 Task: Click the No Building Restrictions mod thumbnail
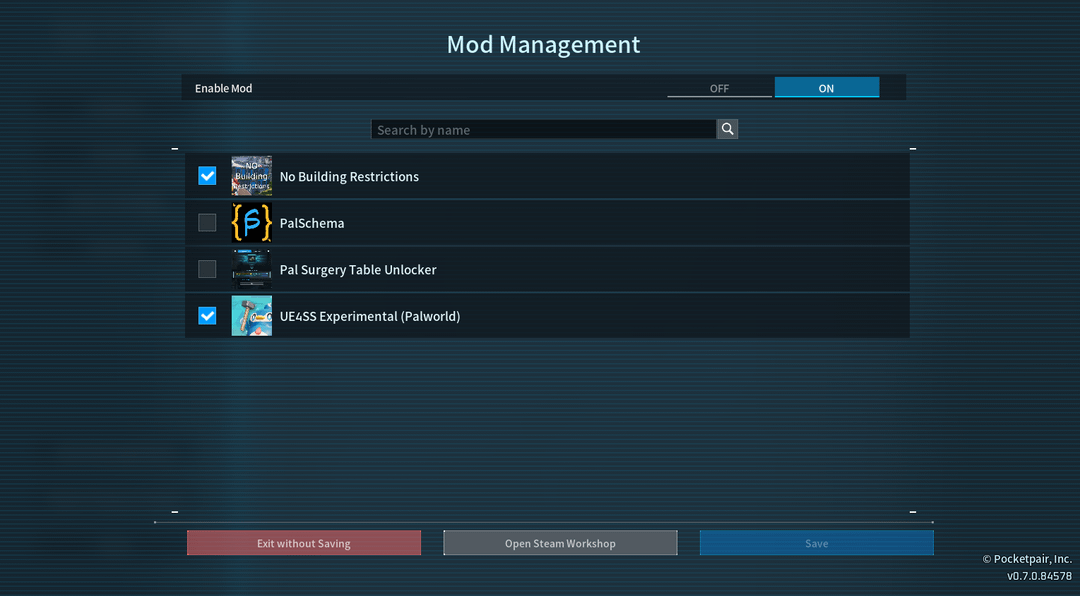(x=251, y=176)
